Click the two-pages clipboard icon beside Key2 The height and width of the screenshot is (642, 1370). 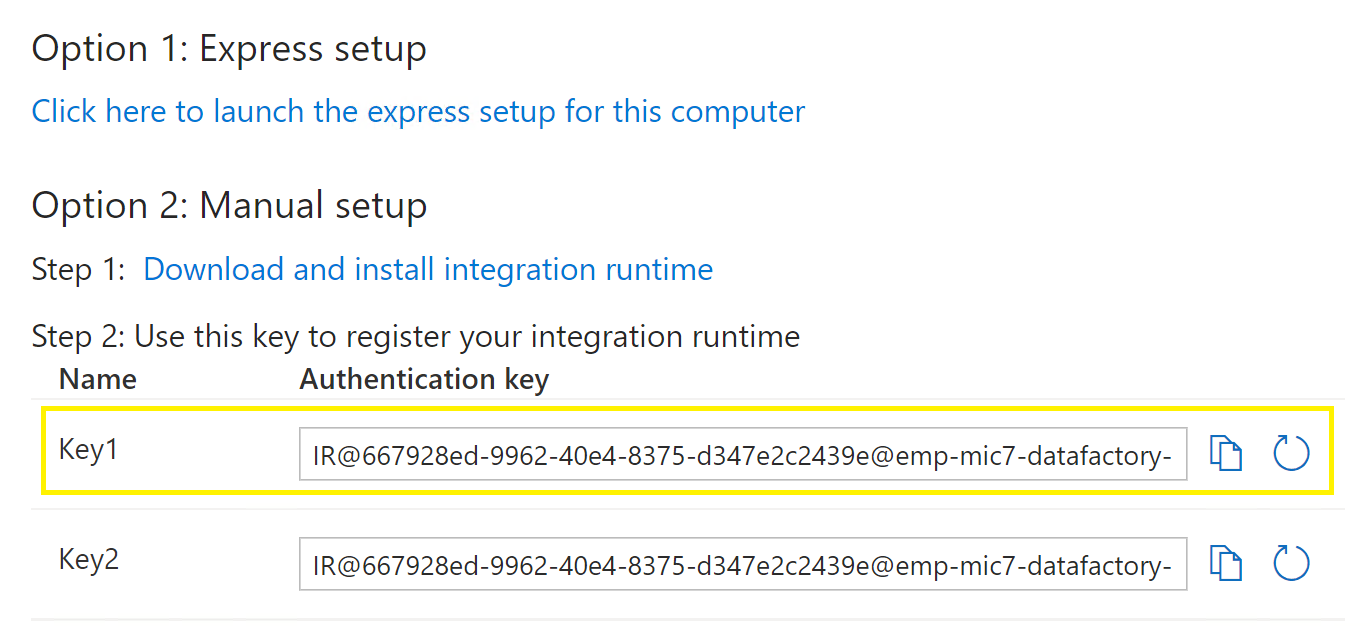click(1226, 562)
